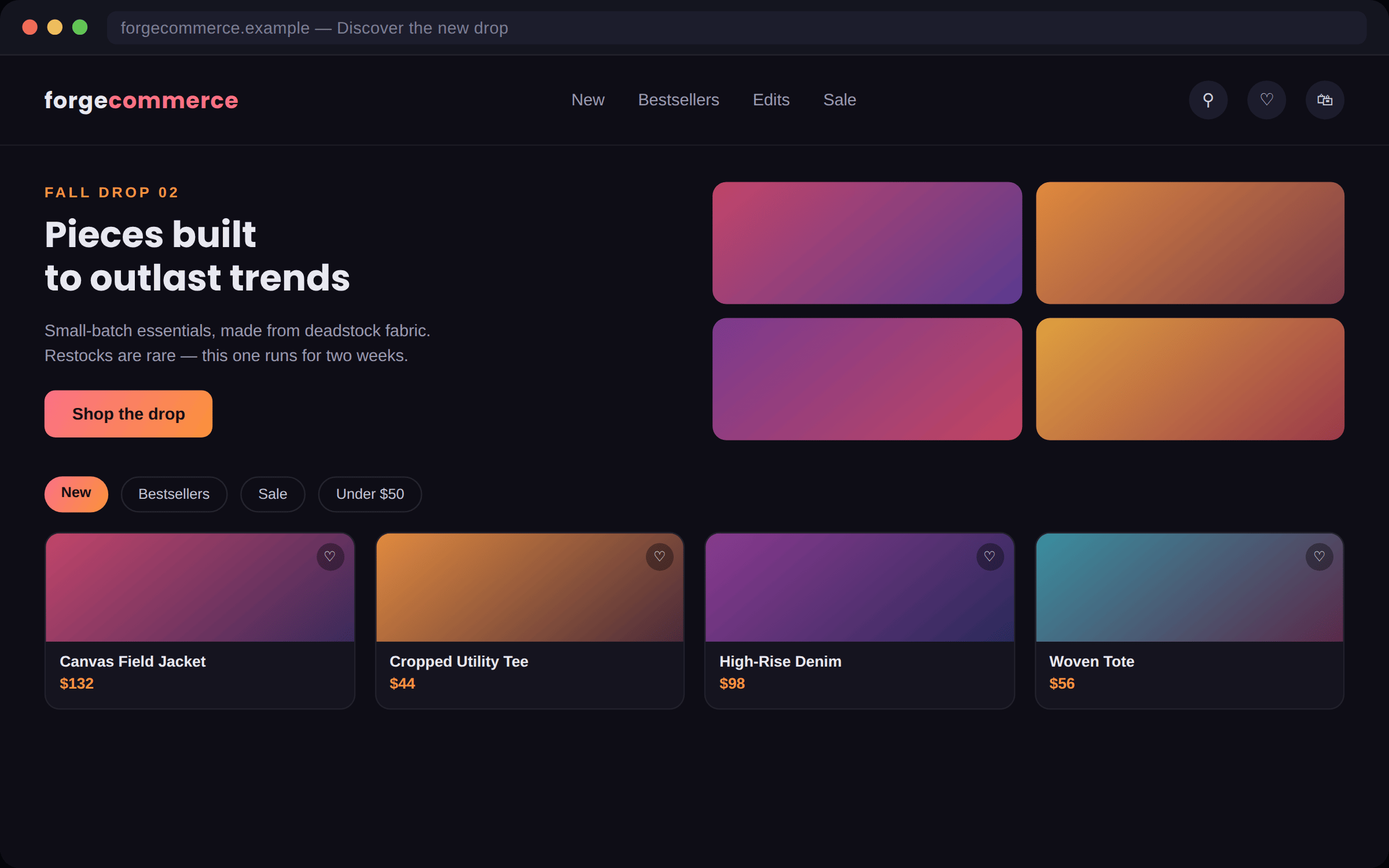Select the Under $50 filter chip
Image resolution: width=1389 pixels, height=868 pixels.
pyautogui.click(x=370, y=494)
